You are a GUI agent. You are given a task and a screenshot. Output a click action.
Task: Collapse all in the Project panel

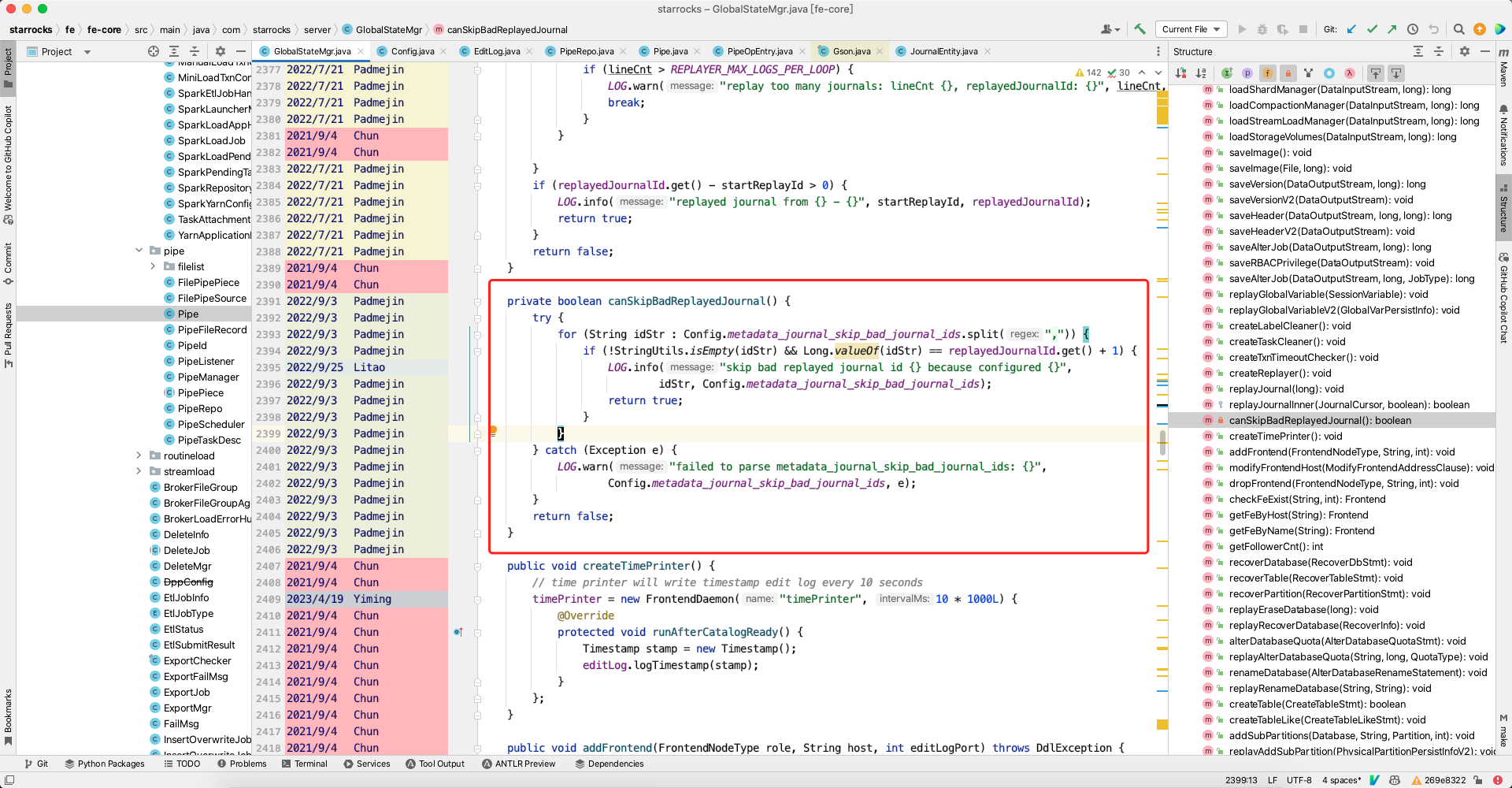pyautogui.click(x=195, y=51)
